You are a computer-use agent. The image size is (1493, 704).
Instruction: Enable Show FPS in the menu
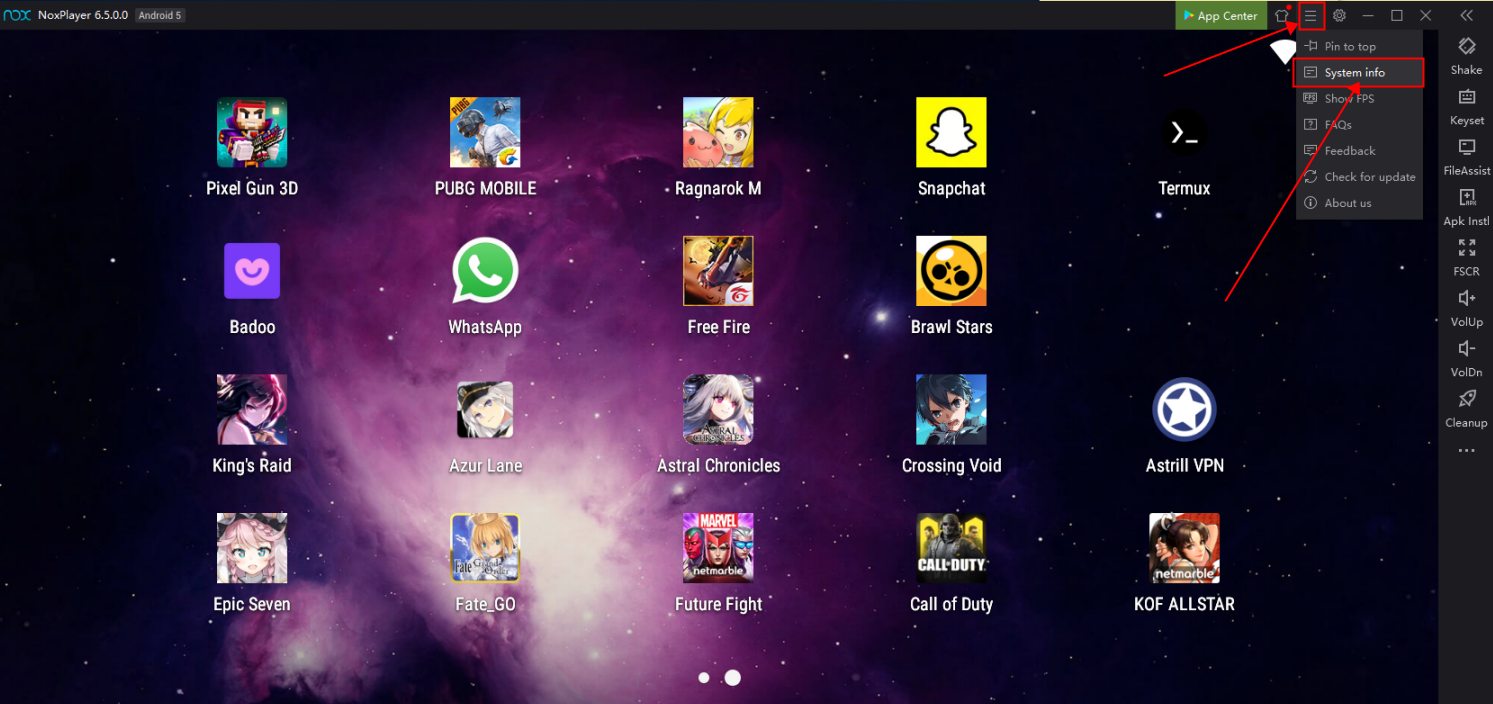click(x=1351, y=99)
